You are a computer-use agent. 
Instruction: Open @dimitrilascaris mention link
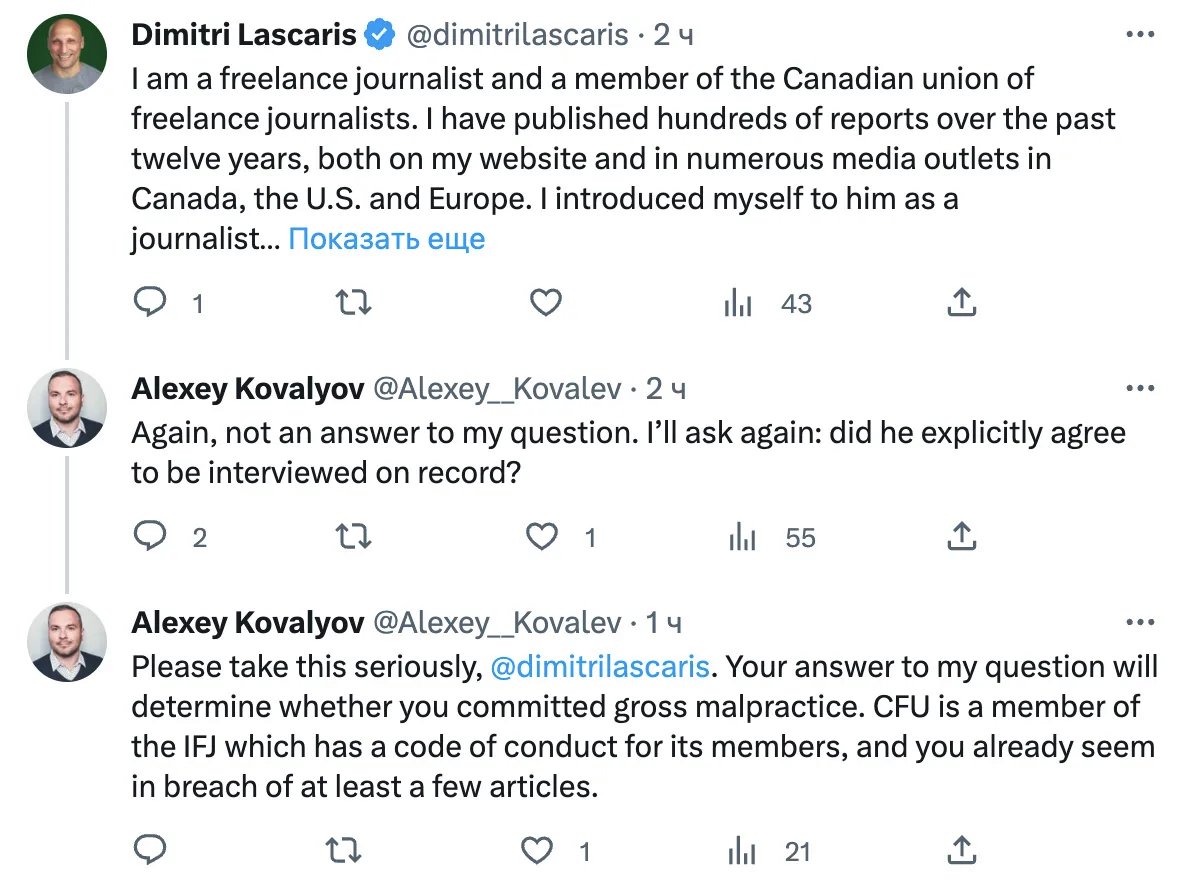[x=600, y=666]
